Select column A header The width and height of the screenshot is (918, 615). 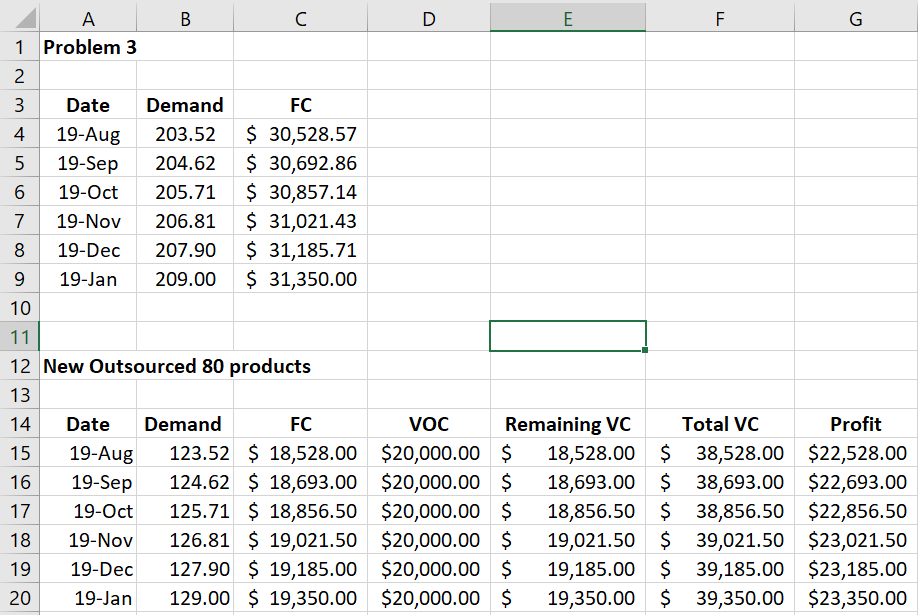(x=88, y=19)
